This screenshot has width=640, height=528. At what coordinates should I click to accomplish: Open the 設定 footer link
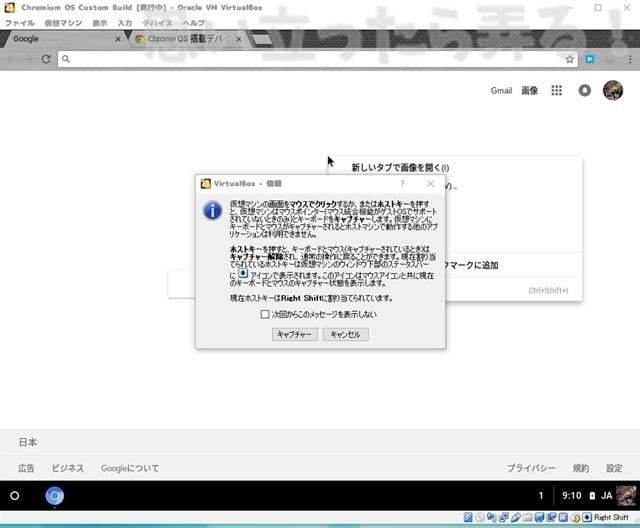[x=614, y=468]
